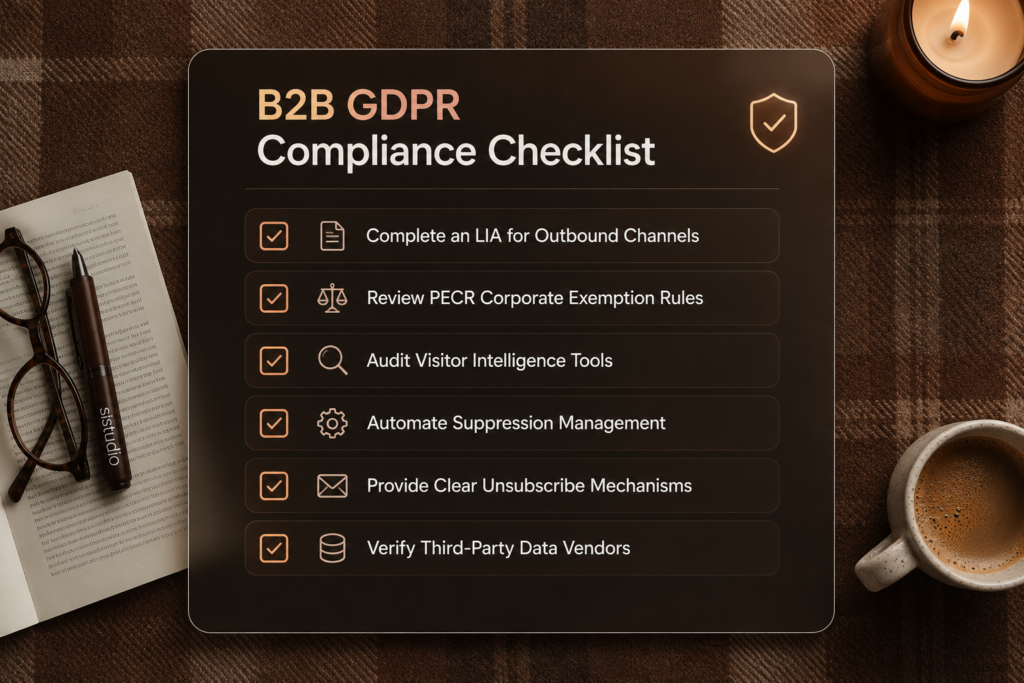1024x683 pixels.
Task: Select the 'Provide Clear Unsubscribe Mechanisms' text
Action: tap(529, 486)
